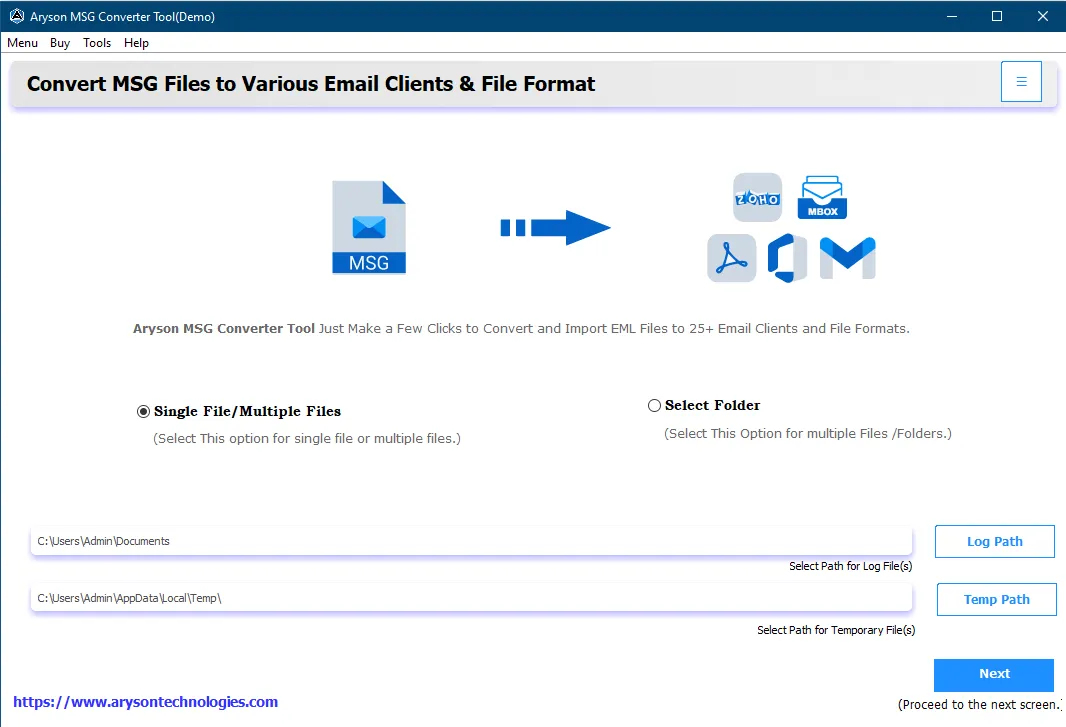The height and width of the screenshot is (727, 1066).
Task: Open the hamburger menu icon in the header
Action: pyautogui.click(x=1020, y=82)
